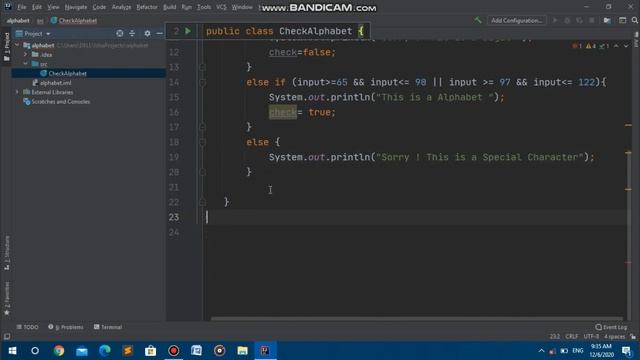Open Sublime Text from the taskbar
The height and width of the screenshot is (360, 640).
tap(128, 351)
